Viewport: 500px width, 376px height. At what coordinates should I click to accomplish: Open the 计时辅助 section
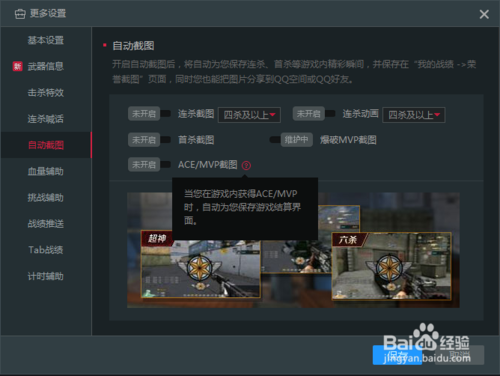[46, 276]
